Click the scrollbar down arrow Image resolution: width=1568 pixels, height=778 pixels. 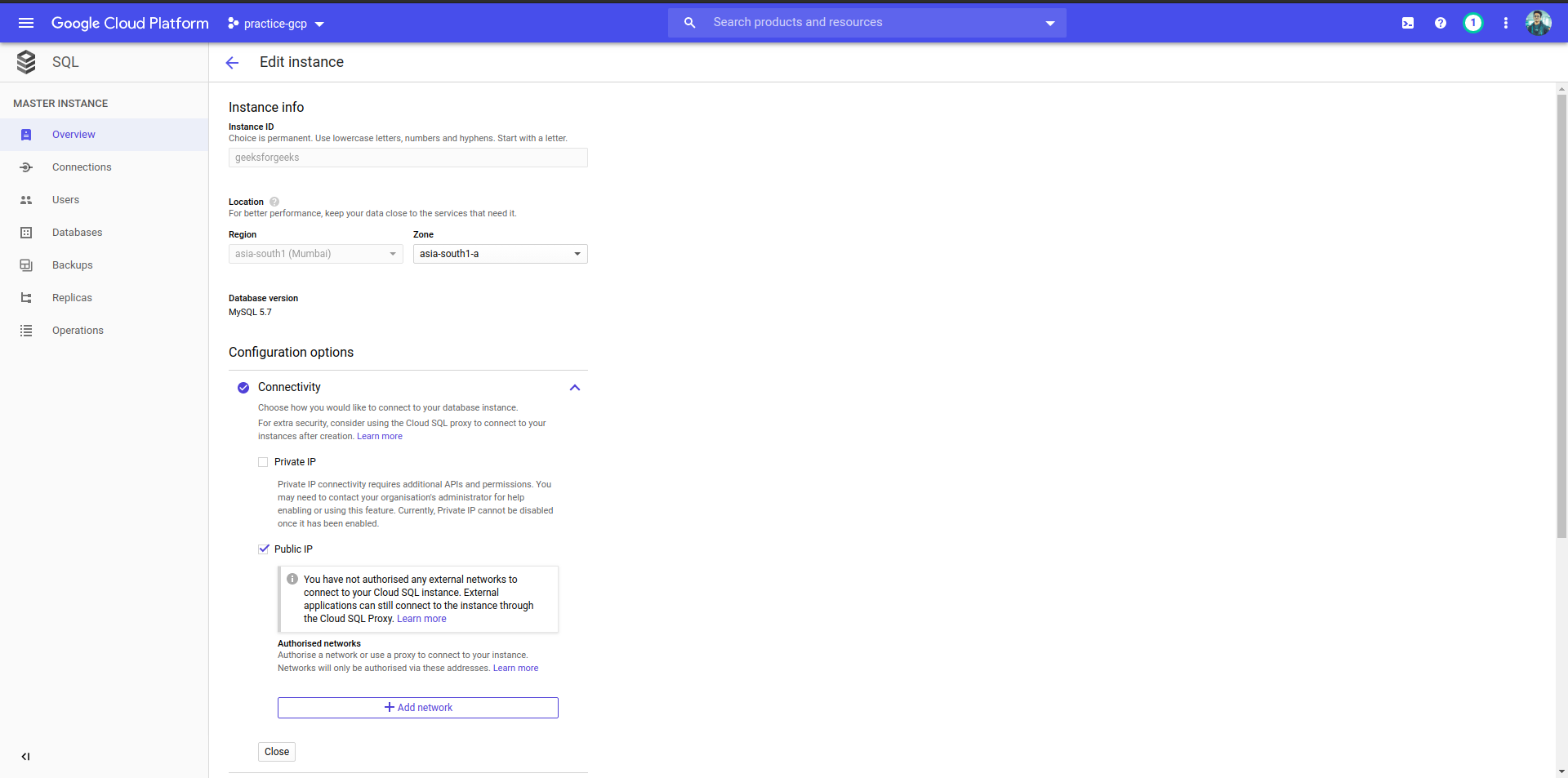(x=1561, y=771)
